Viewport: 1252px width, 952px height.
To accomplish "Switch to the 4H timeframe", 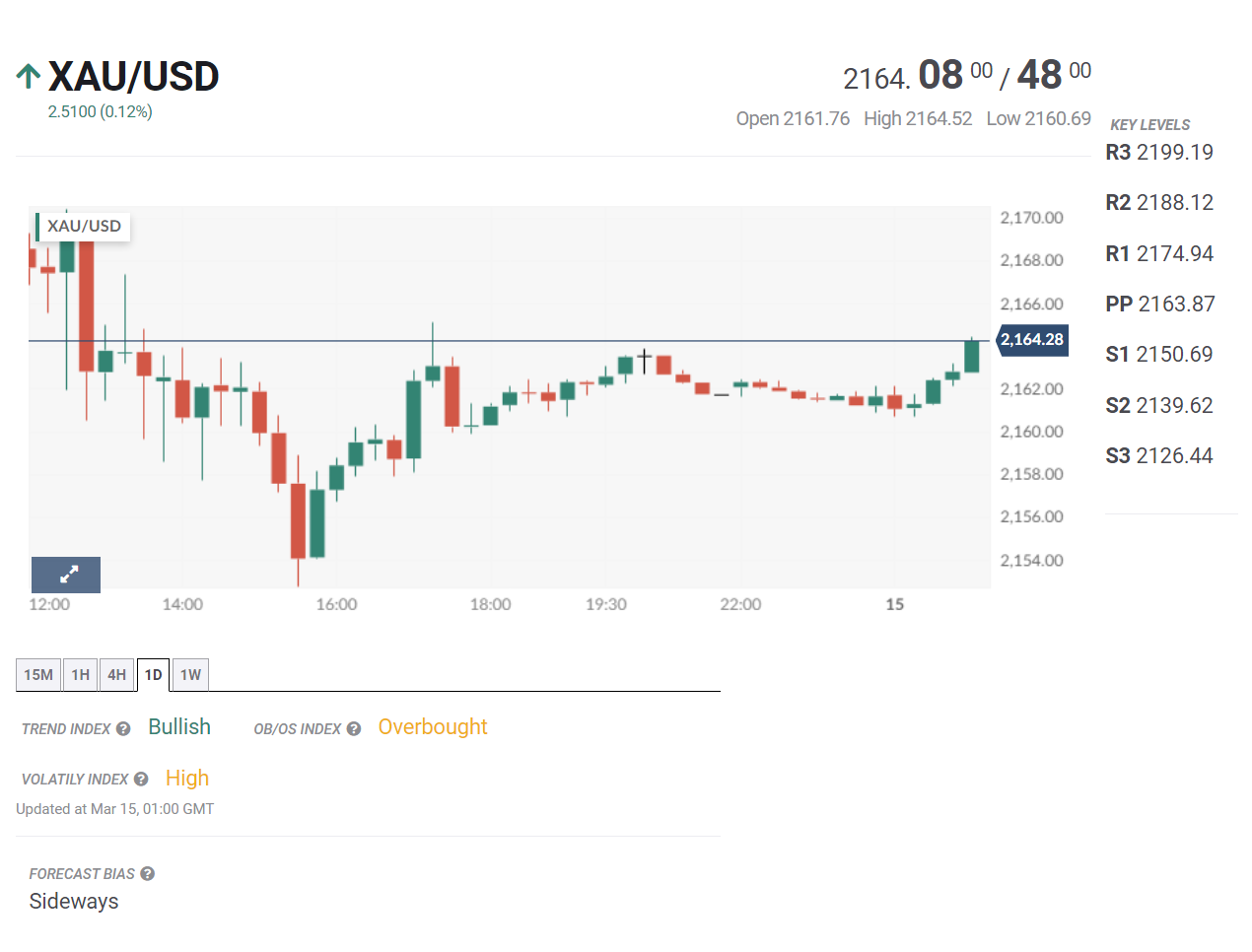I will coord(117,675).
